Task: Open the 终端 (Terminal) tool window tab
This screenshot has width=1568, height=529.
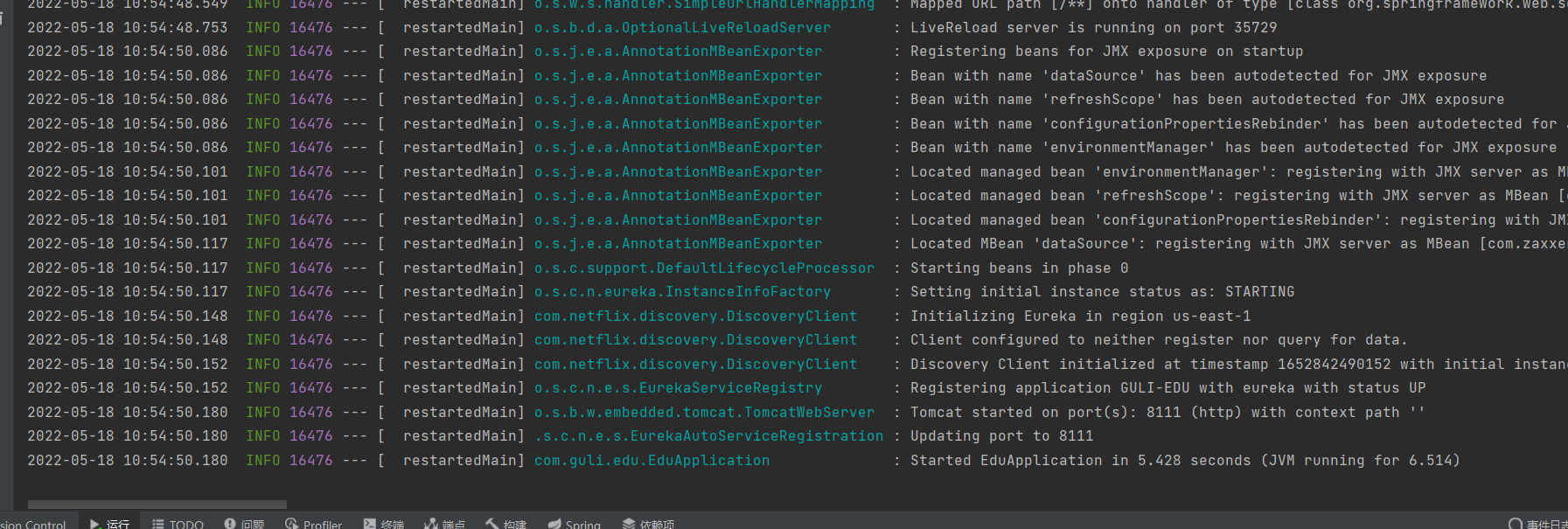Action: click(x=383, y=524)
